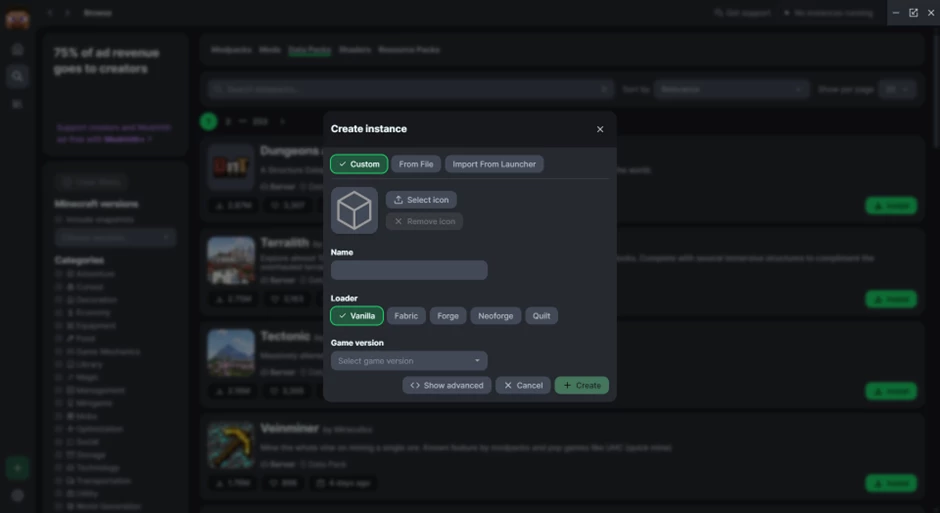940x513 pixels.
Task: Pick Quilt as the loader
Action: 541,316
